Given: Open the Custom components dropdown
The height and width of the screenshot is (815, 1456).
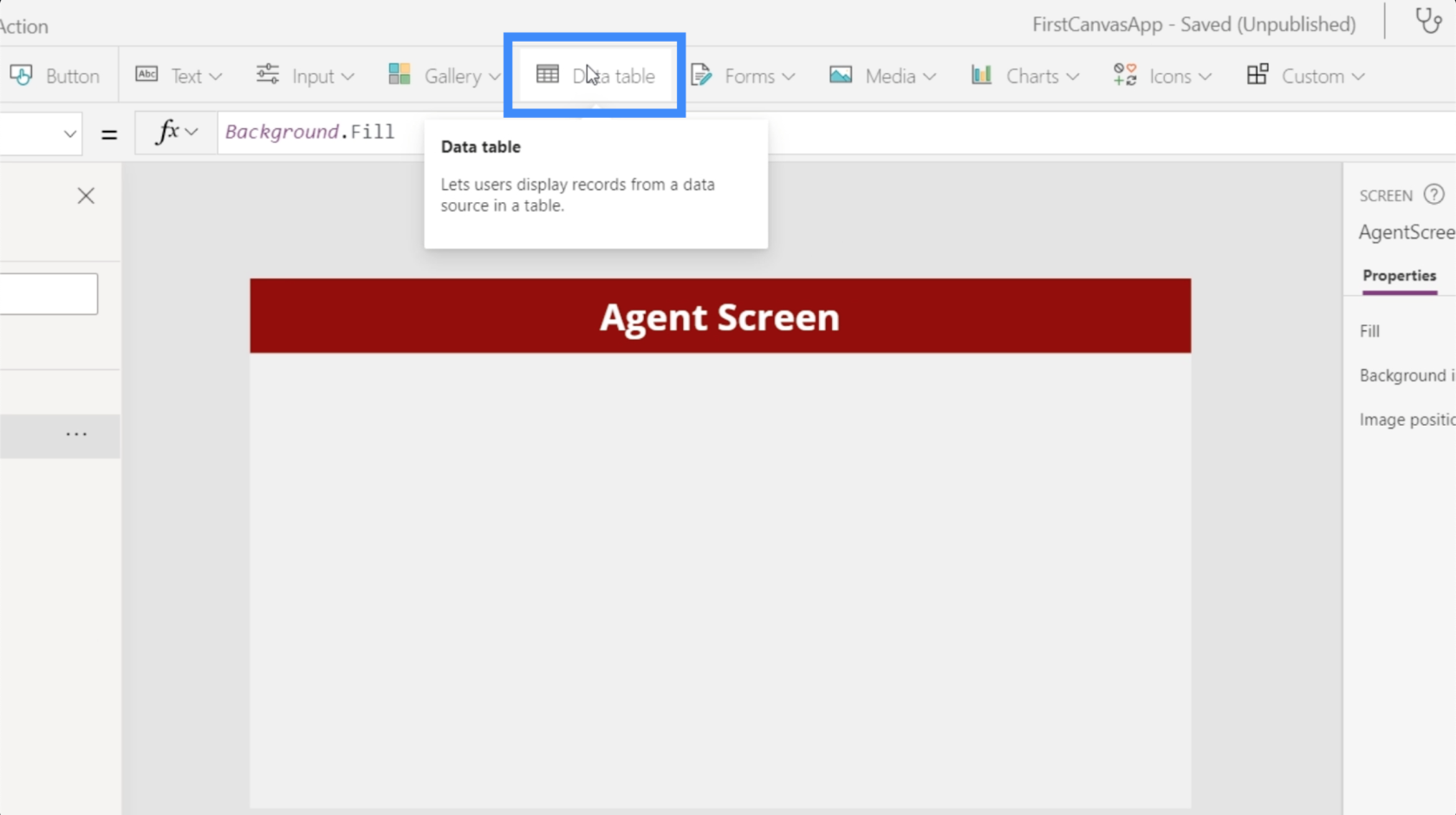Looking at the screenshot, I should (x=1305, y=76).
